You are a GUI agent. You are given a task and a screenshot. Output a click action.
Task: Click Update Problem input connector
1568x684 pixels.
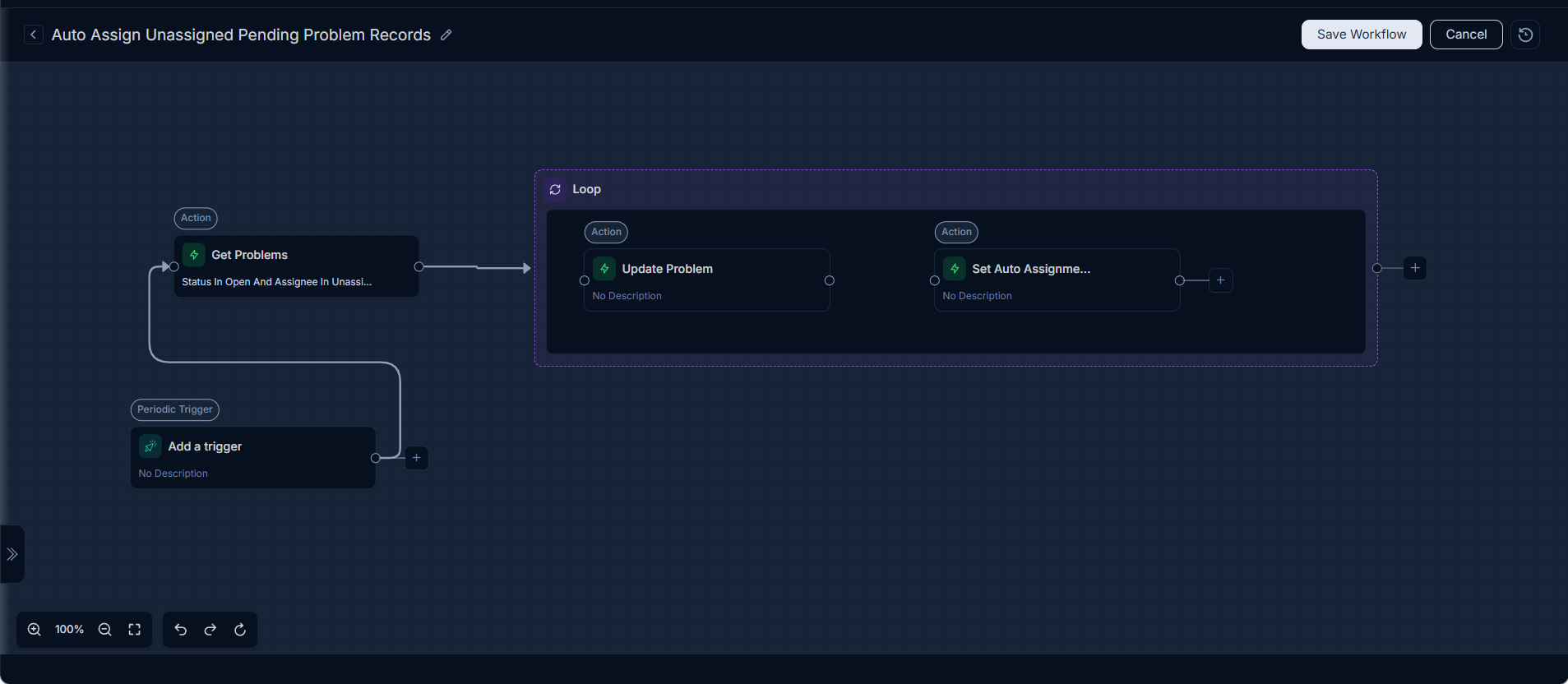tap(585, 280)
